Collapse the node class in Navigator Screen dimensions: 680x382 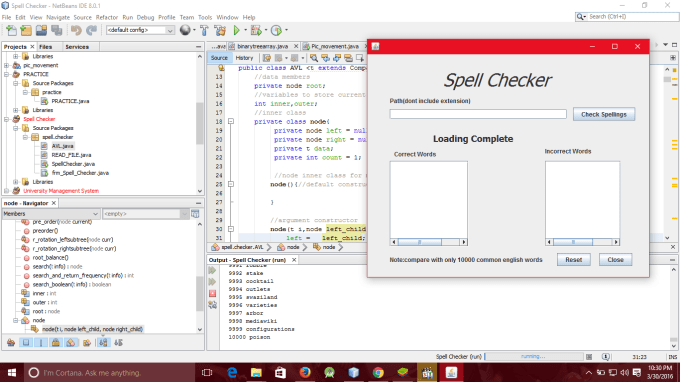16,320
